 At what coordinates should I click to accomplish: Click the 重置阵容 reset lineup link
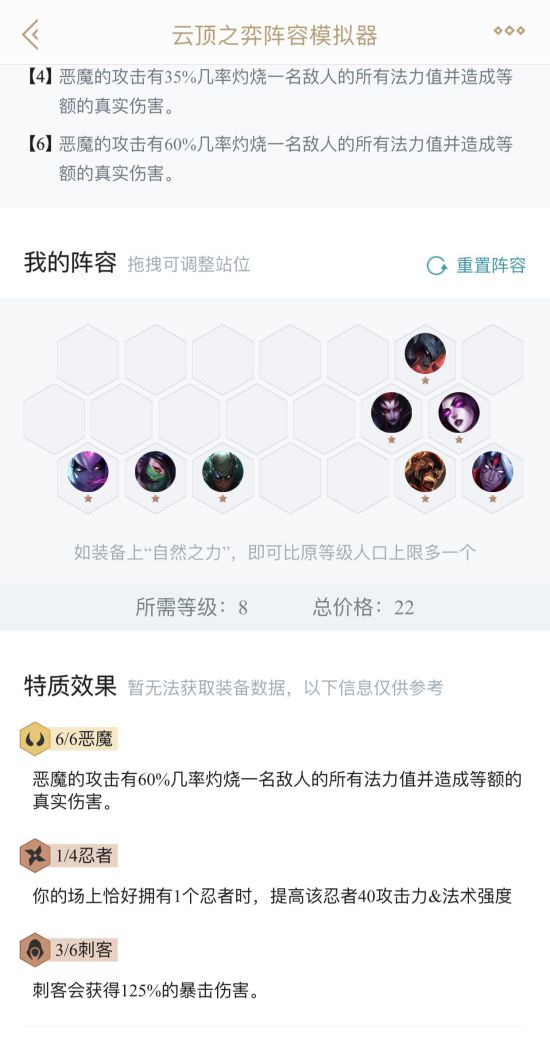[x=491, y=266]
